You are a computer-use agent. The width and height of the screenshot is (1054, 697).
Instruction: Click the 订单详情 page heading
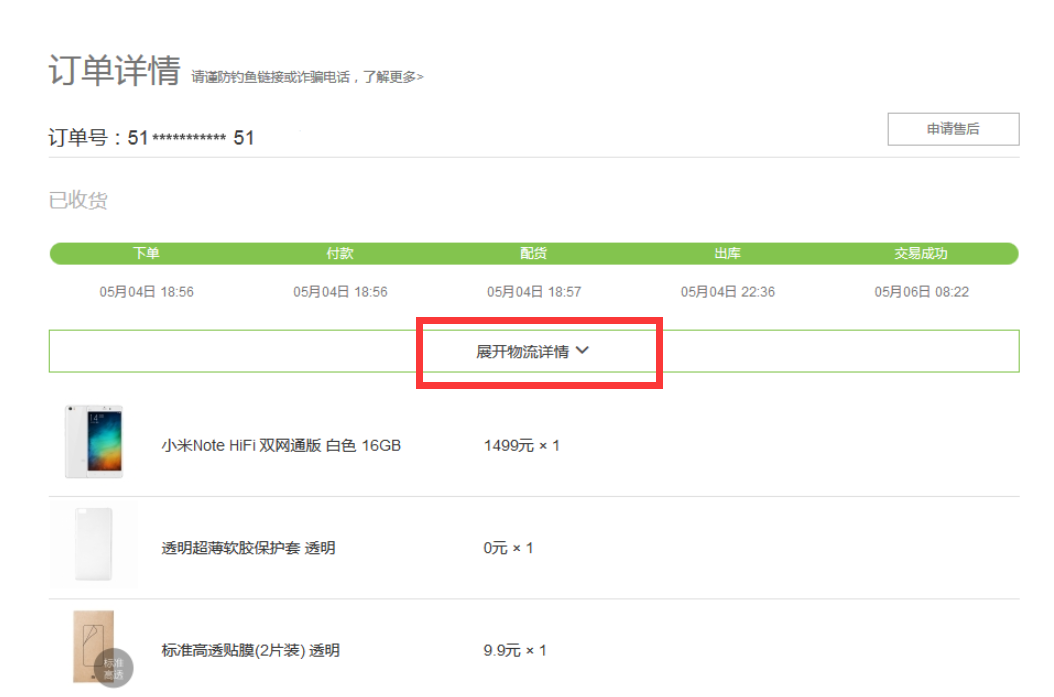(114, 71)
